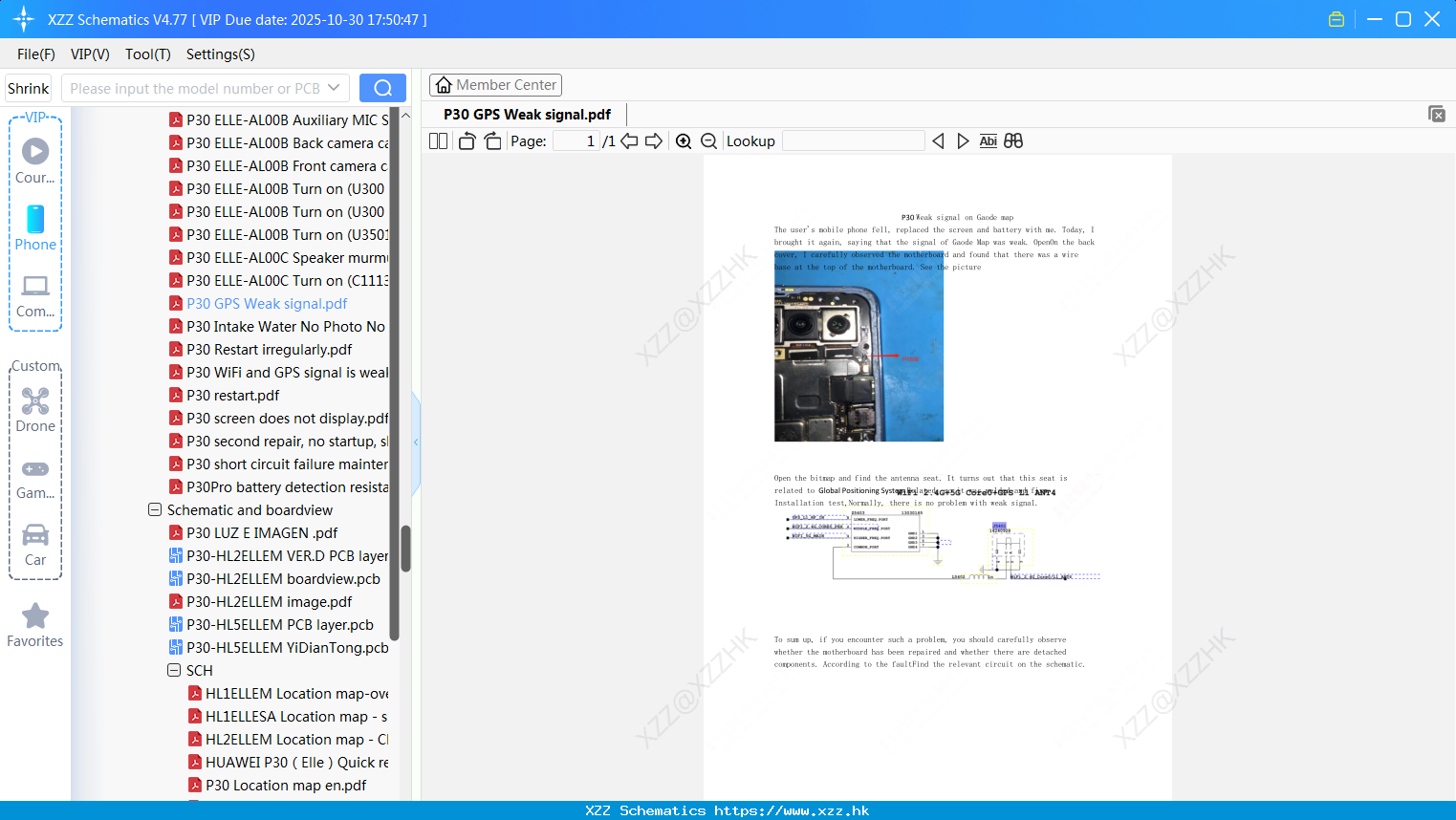The height and width of the screenshot is (820, 1456).
Task: Open P30 short circuit failure file
Action: (278, 464)
